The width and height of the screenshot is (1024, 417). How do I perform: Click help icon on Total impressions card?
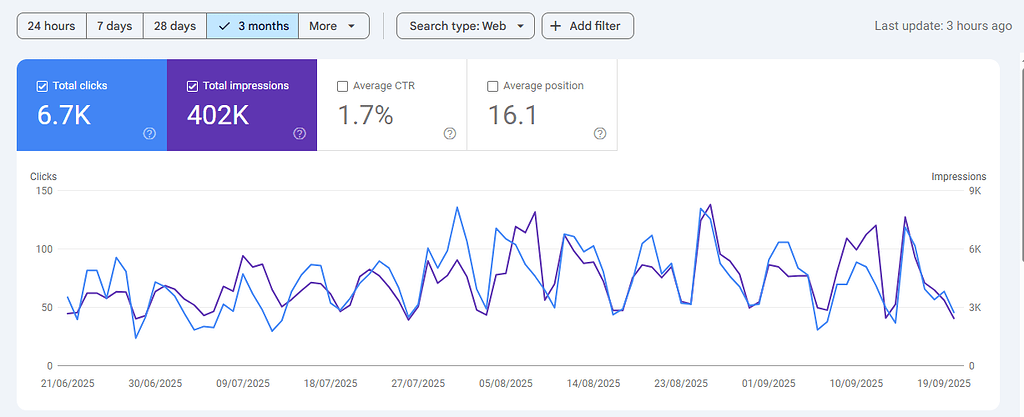point(299,134)
